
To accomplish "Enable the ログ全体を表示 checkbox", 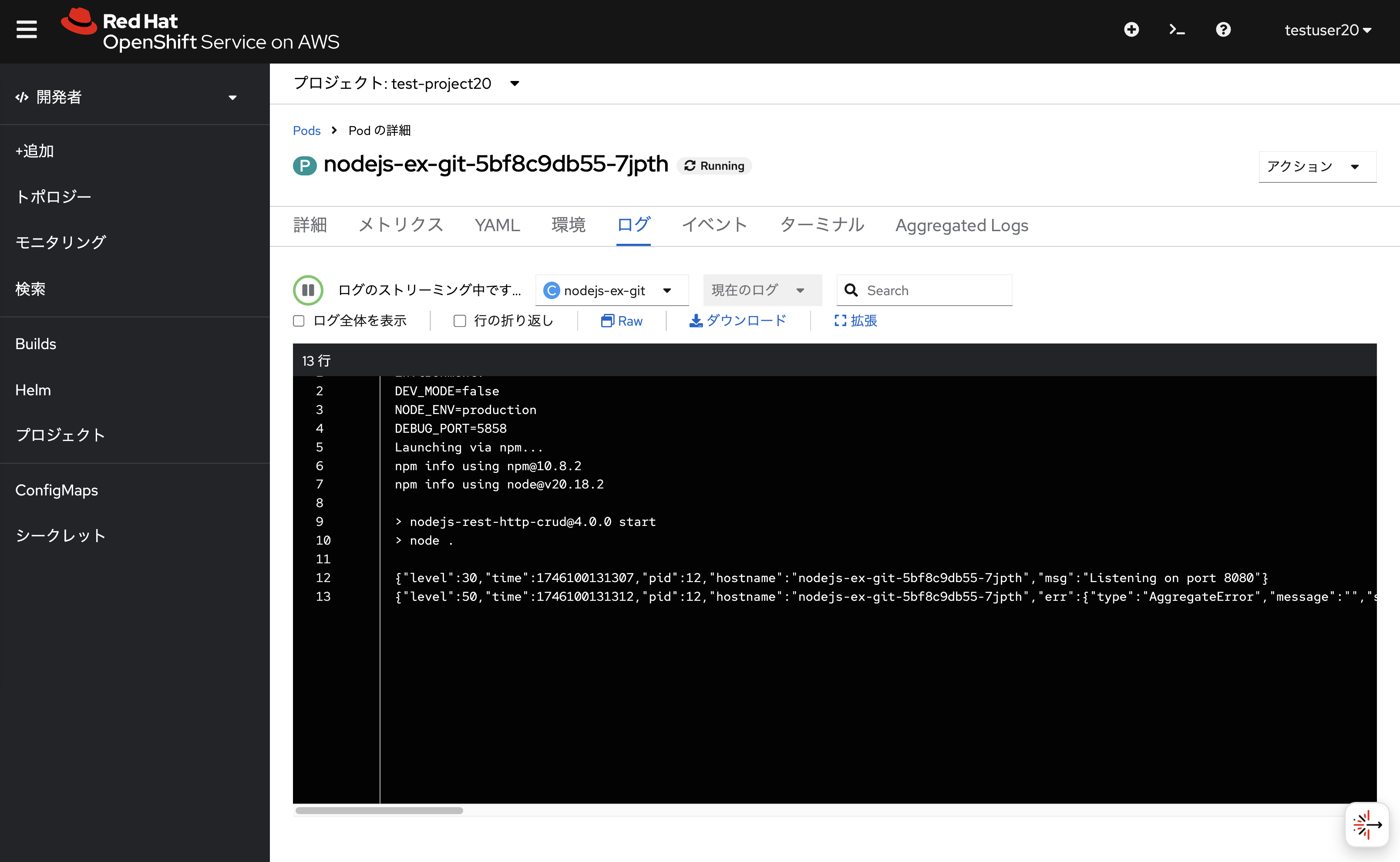I will (299, 321).
